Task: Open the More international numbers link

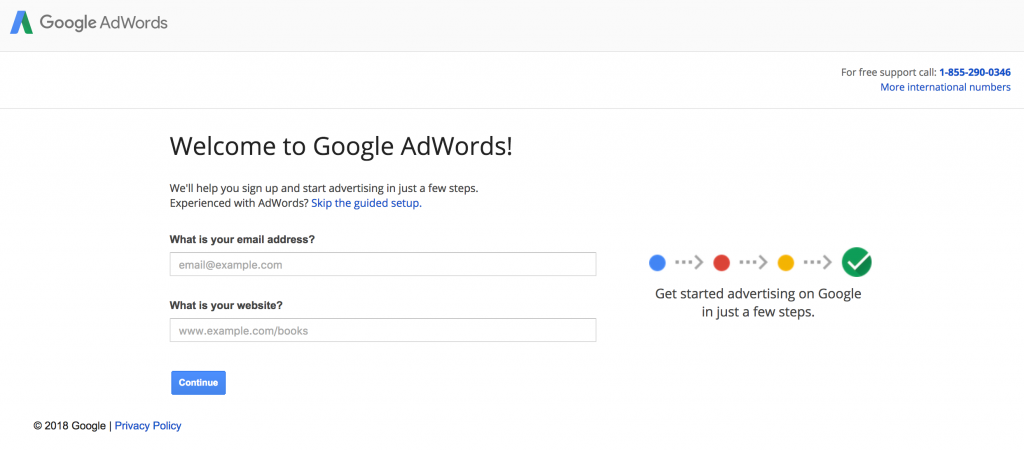Action: (x=945, y=87)
